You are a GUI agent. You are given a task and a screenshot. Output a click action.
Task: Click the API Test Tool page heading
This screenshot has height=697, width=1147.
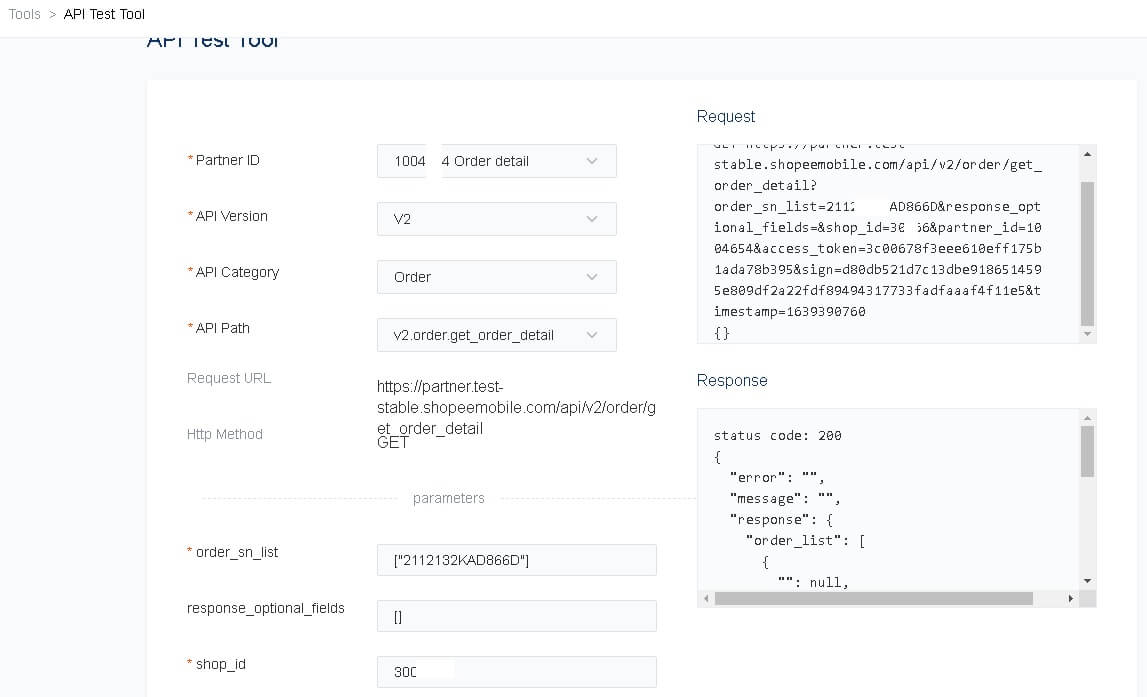tap(213, 39)
